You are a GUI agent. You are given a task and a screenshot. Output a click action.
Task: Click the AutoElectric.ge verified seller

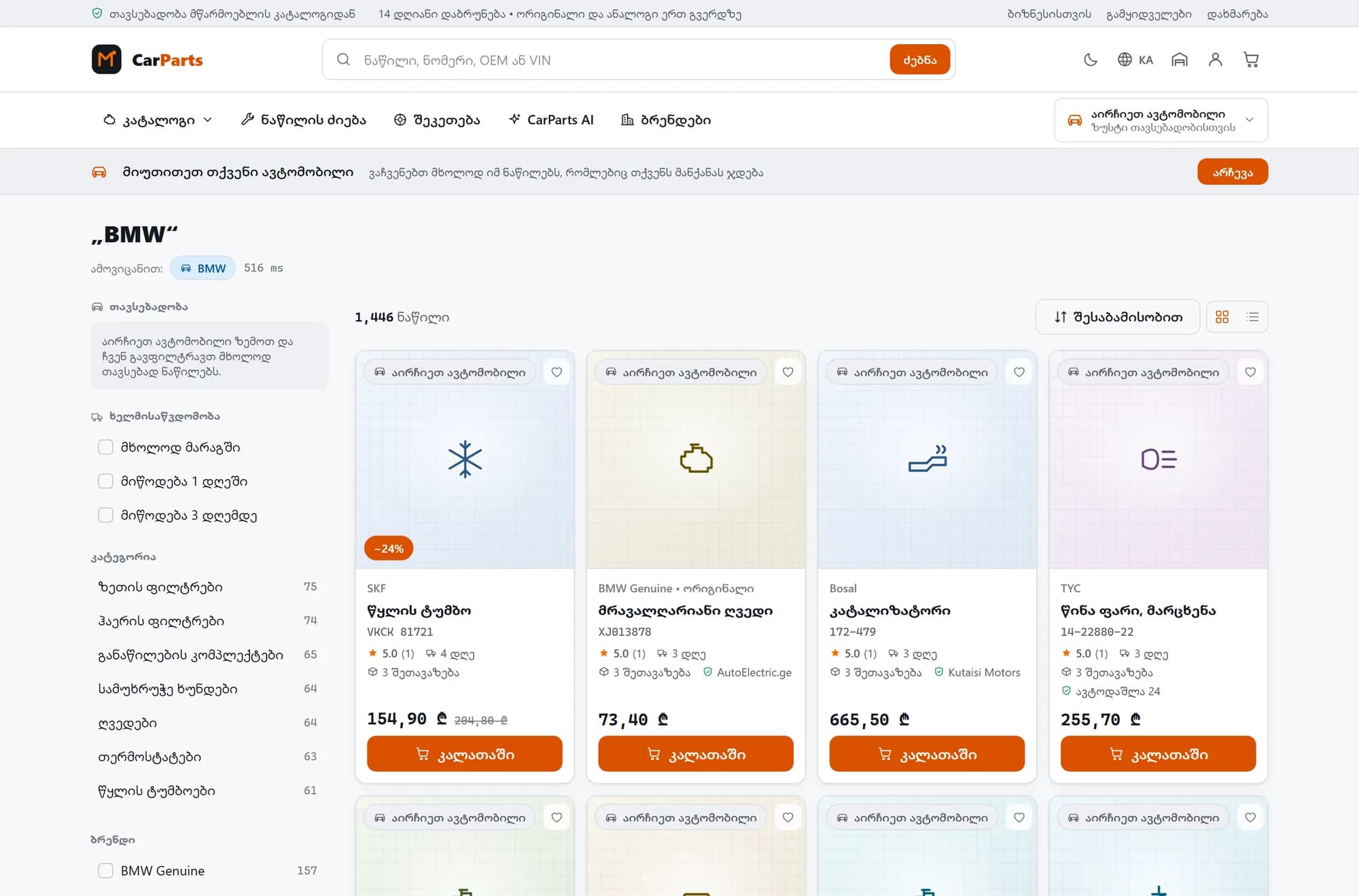coord(747,673)
